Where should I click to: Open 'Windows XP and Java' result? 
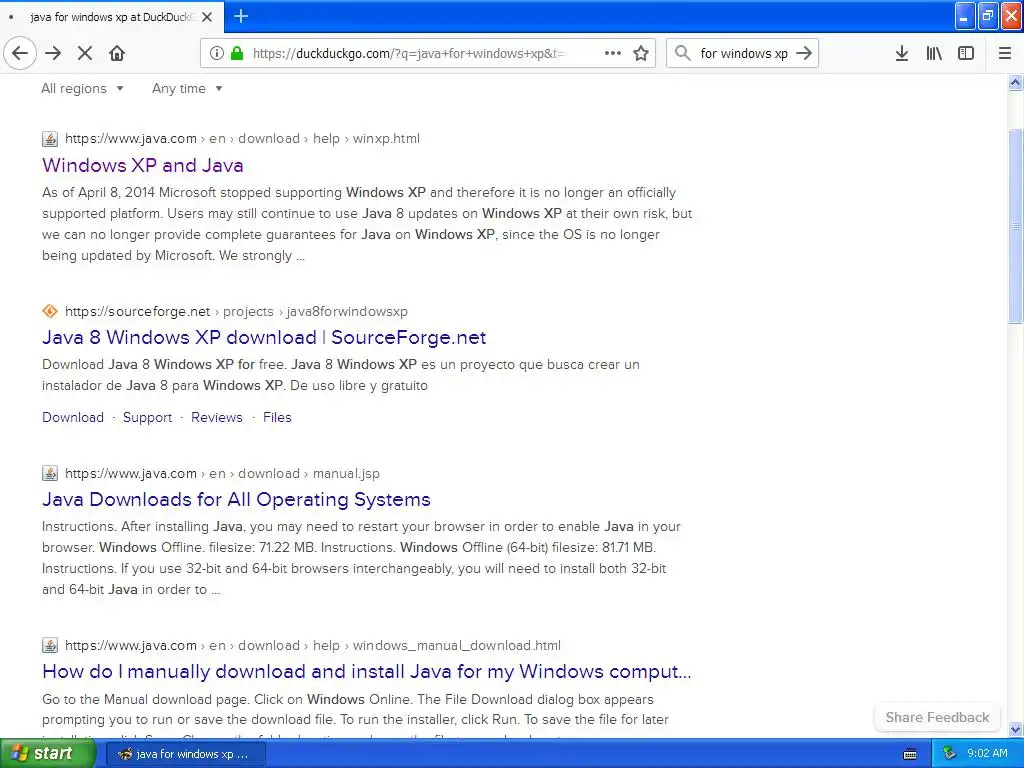tap(142, 165)
